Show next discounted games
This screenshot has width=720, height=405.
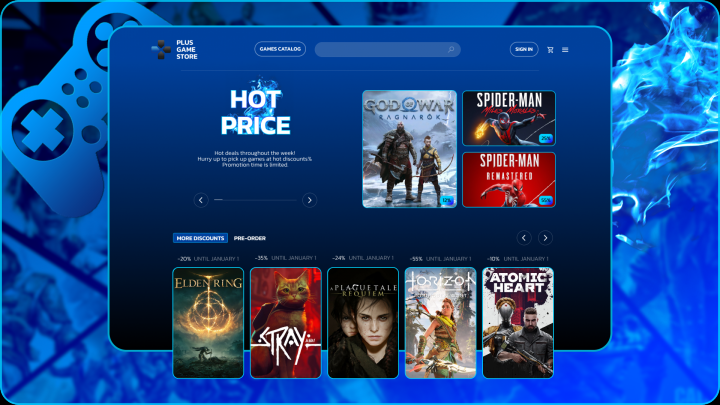coord(546,238)
